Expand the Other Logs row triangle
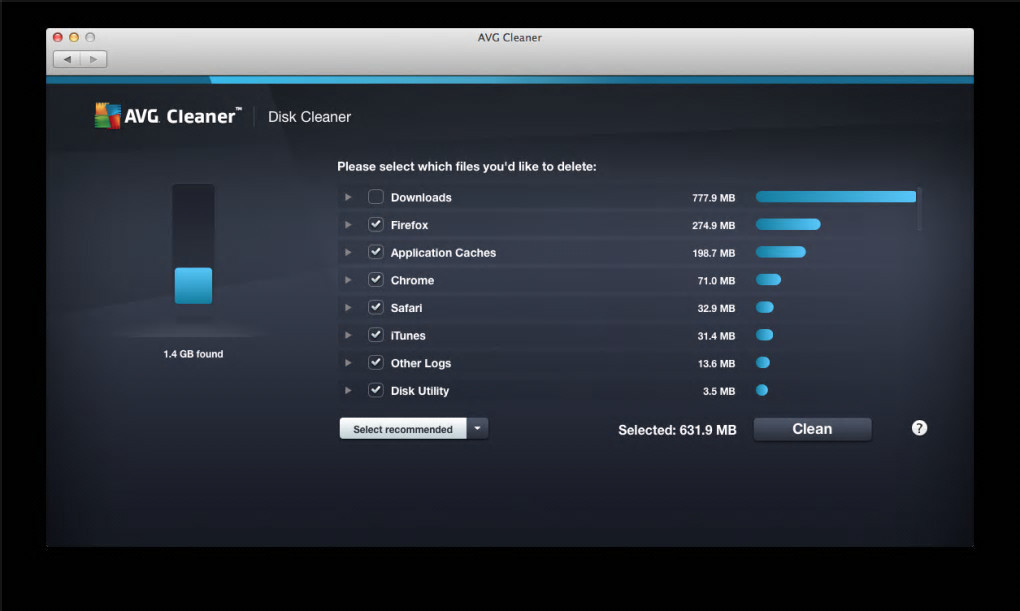 [x=348, y=363]
